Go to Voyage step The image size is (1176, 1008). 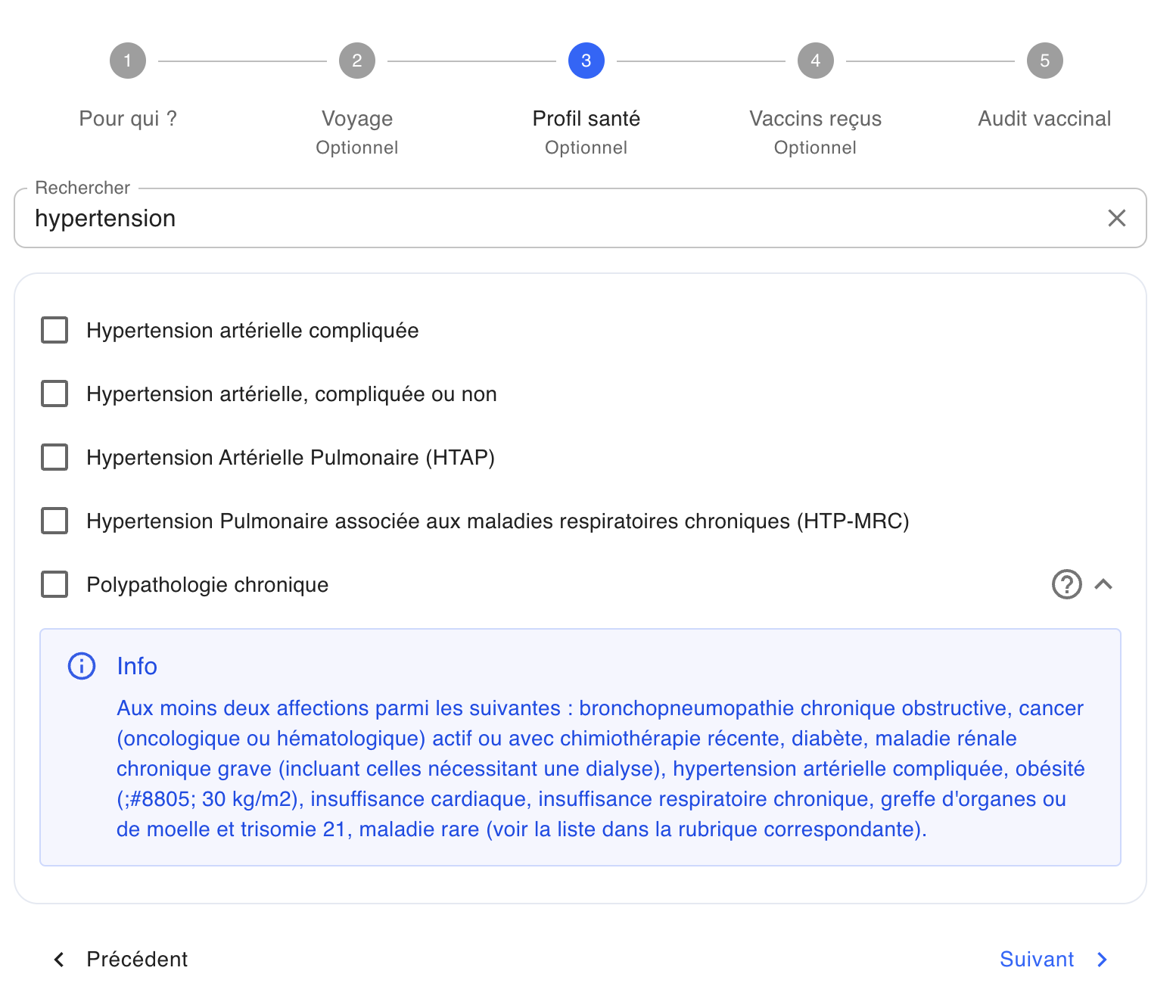[x=357, y=119]
